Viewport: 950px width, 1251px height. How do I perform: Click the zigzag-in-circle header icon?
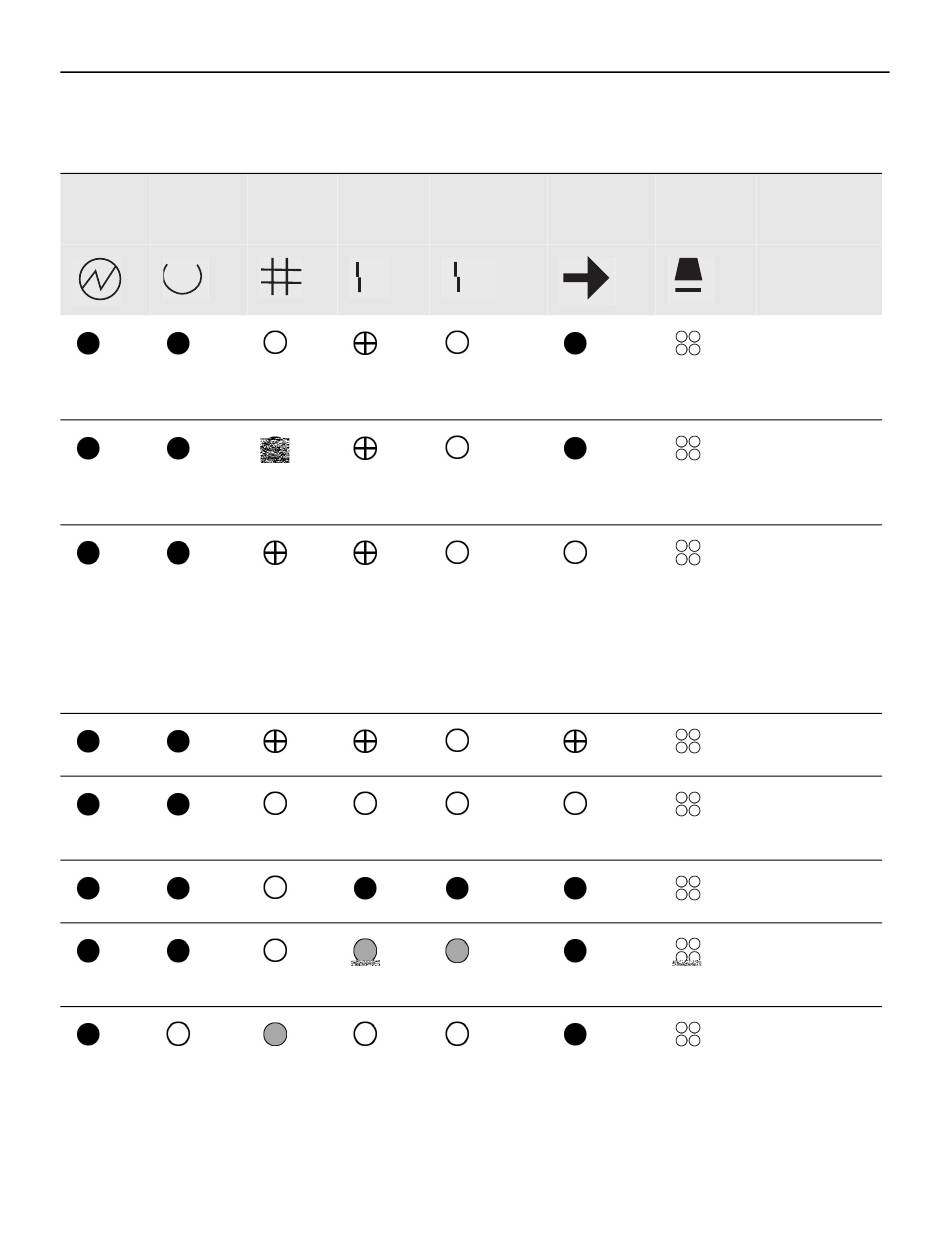[x=100, y=279]
